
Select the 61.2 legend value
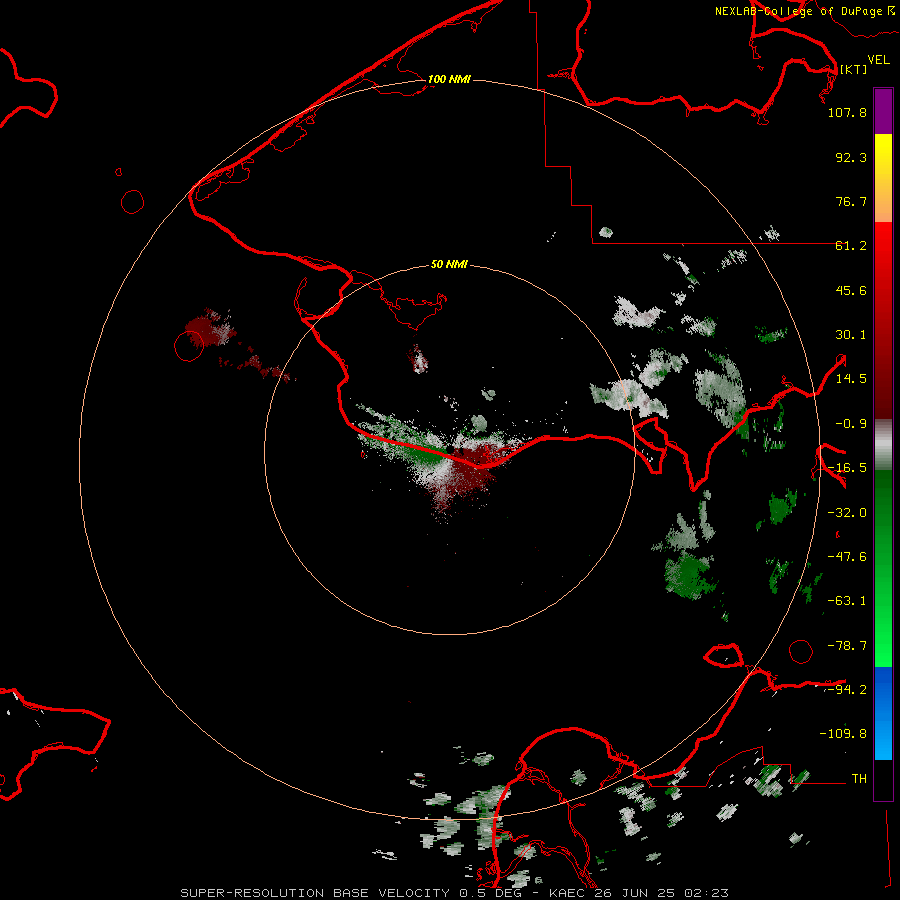(851, 246)
